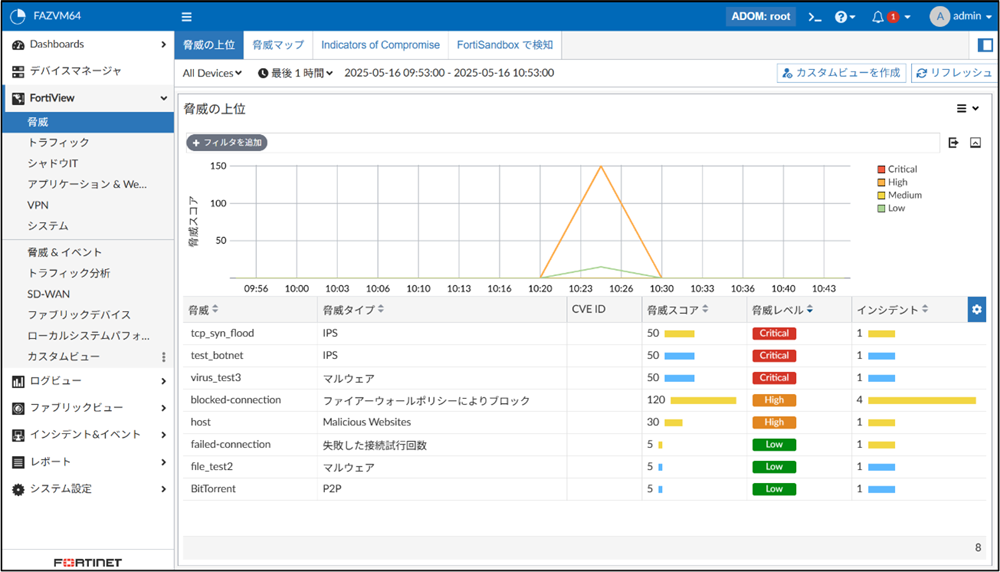
Task: Click the リフレッシュ button
Action: 955,73
